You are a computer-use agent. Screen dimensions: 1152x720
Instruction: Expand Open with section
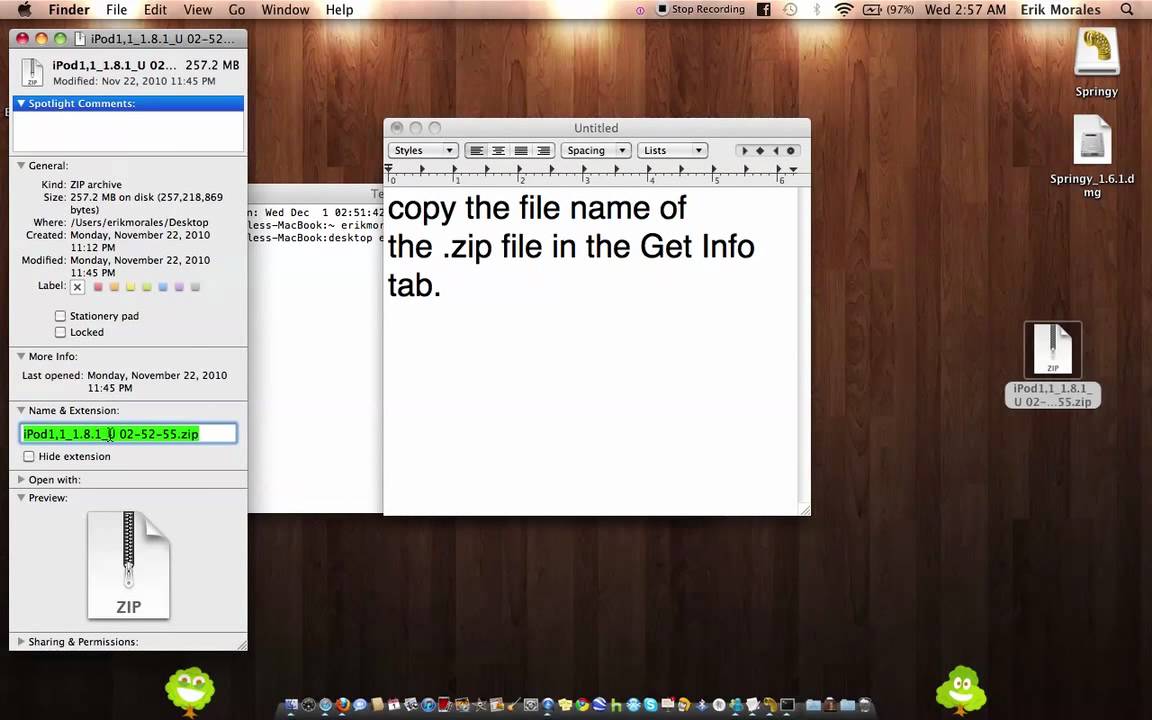point(21,480)
